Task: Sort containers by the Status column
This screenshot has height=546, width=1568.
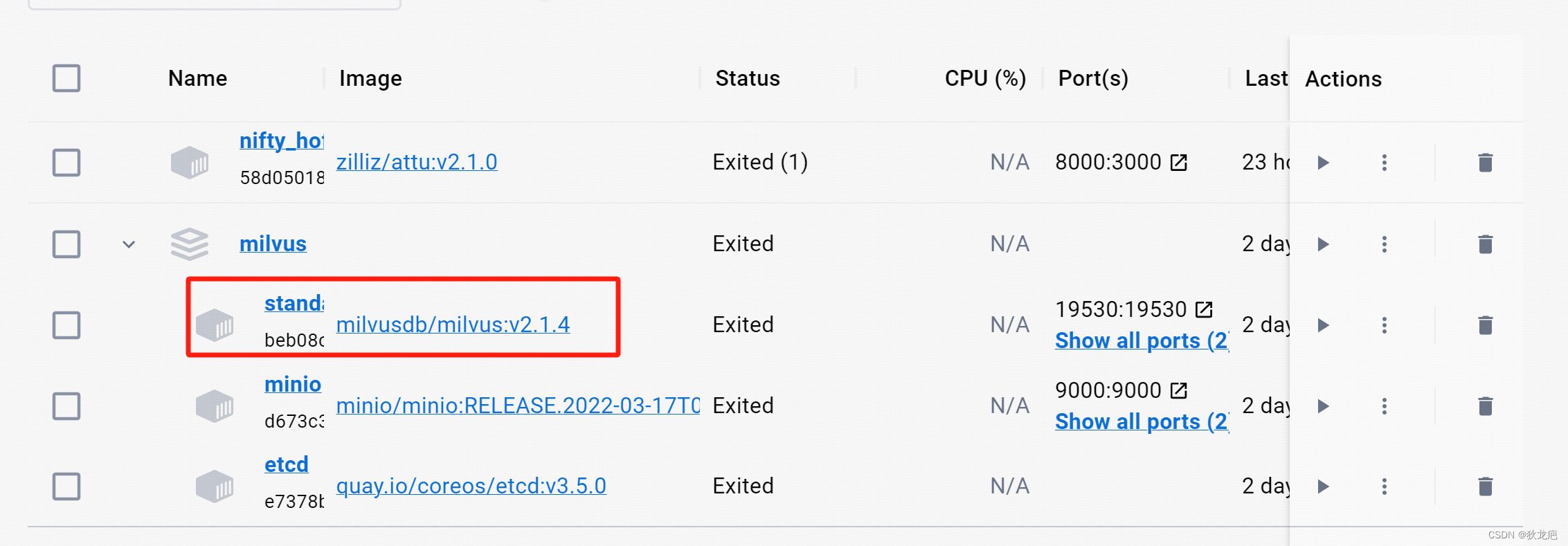Action: 748,78
